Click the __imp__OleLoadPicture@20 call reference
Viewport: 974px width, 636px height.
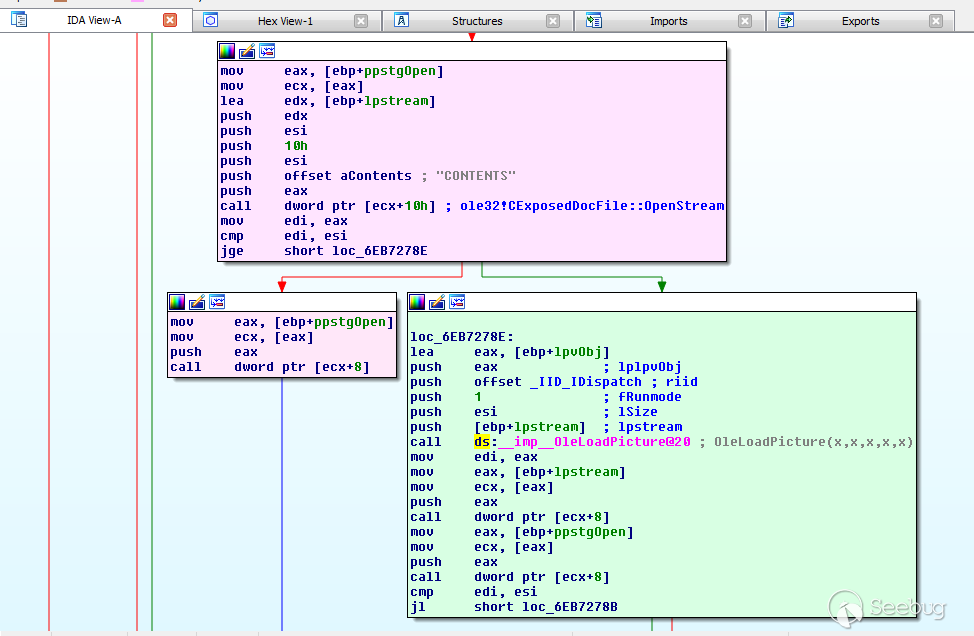coord(594,442)
